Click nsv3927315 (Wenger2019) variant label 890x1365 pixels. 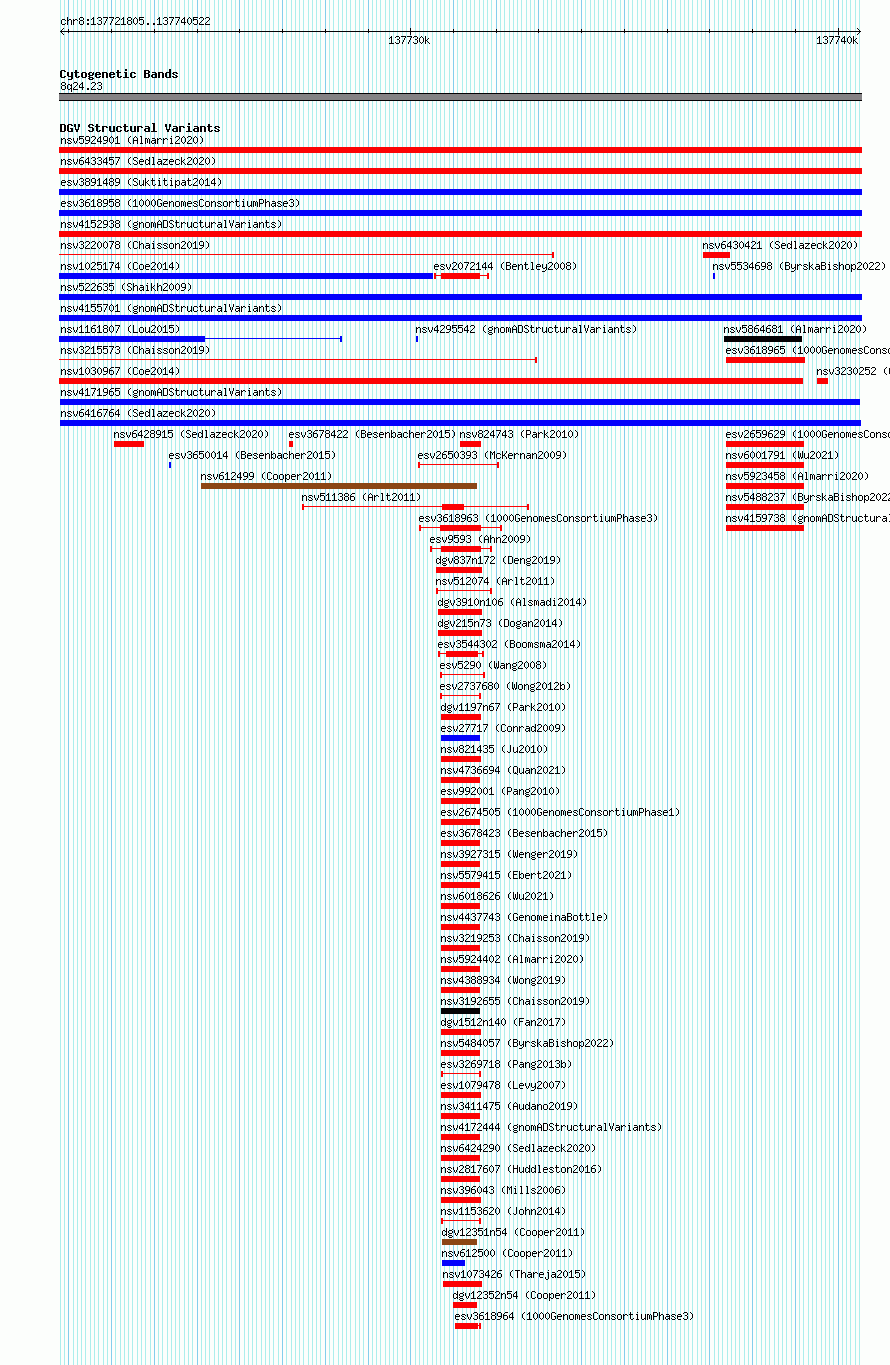[x=509, y=854]
